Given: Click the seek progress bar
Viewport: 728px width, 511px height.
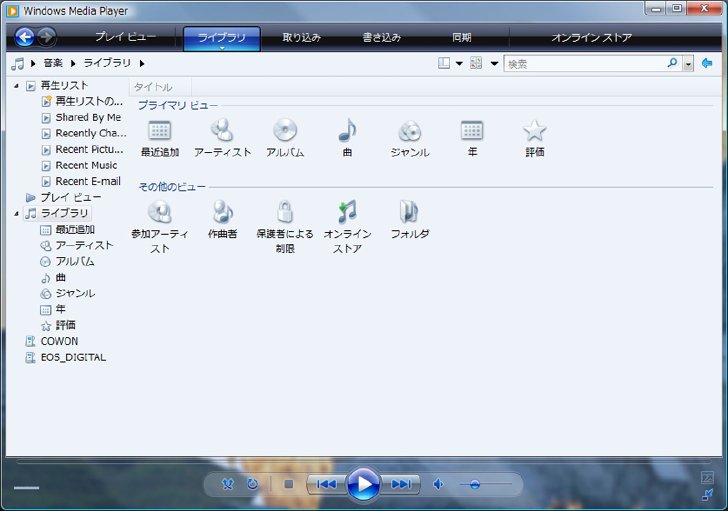Looking at the screenshot, I should pyautogui.click(x=364, y=462).
